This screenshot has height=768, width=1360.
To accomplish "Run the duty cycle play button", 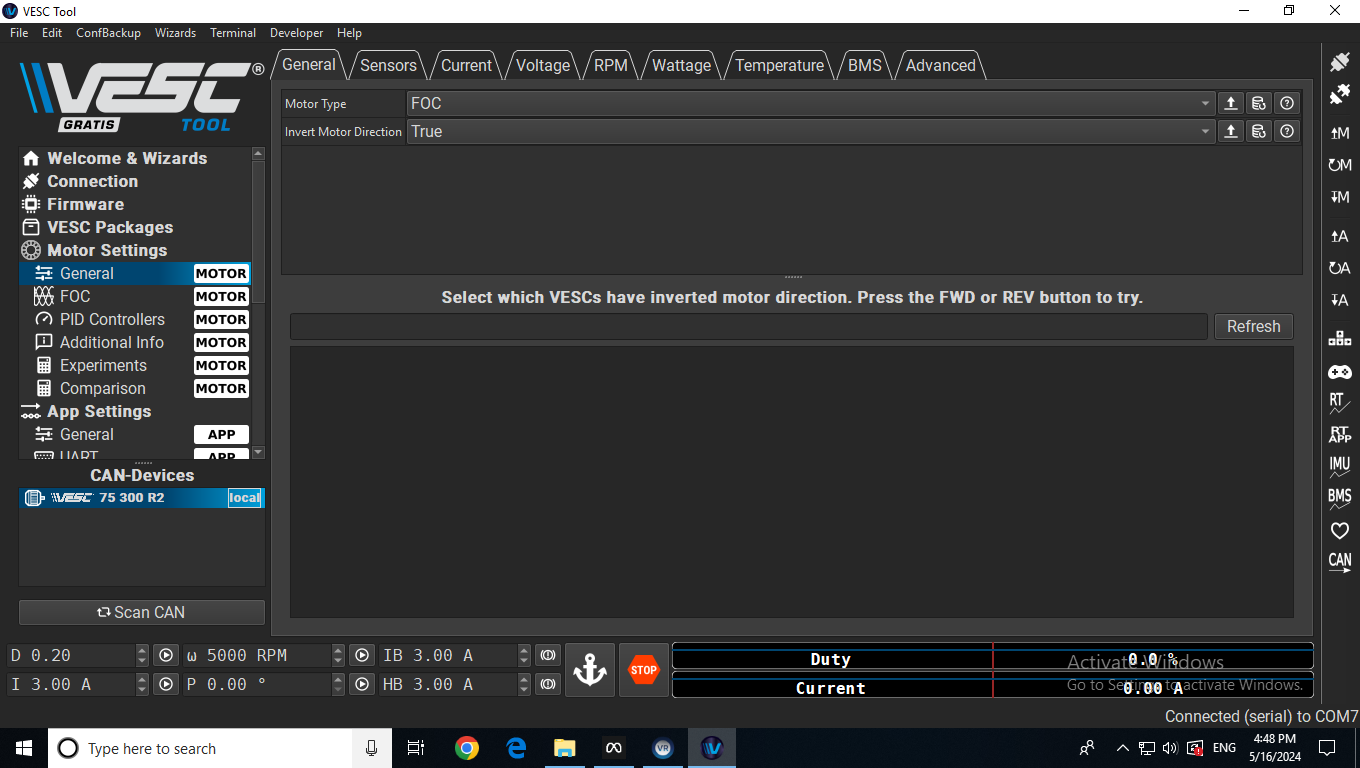I will [x=166, y=656].
